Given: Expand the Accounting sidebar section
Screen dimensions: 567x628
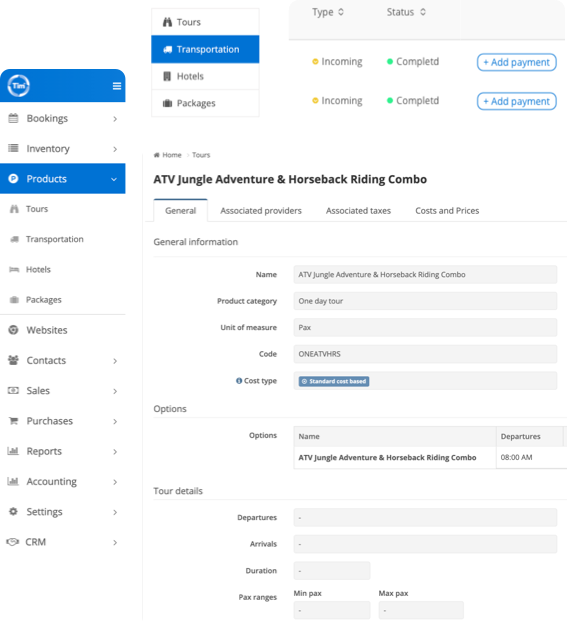Looking at the screenshot, I should coord(63,481).
